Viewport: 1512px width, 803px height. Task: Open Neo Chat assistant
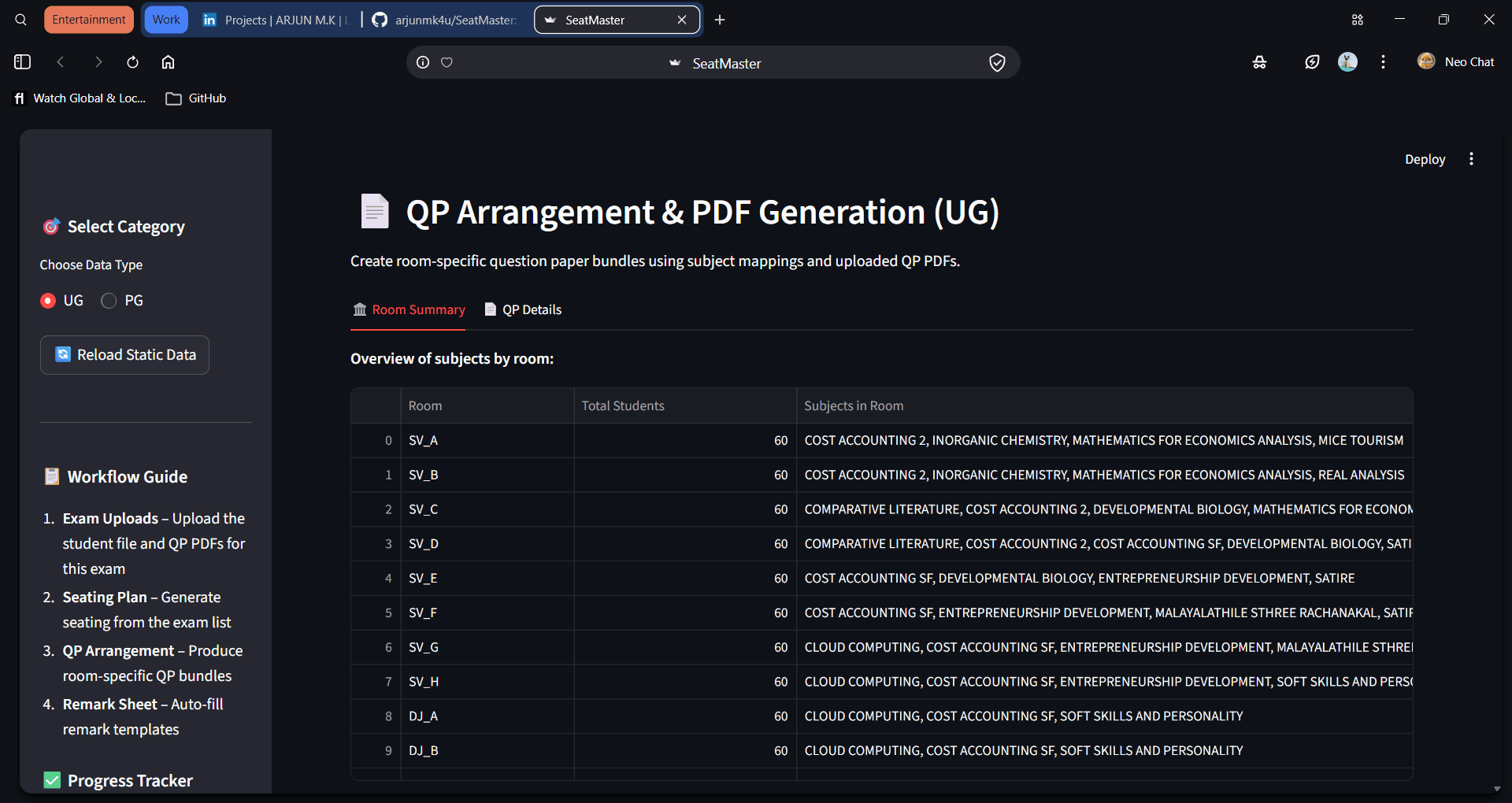click(1456, 61)
